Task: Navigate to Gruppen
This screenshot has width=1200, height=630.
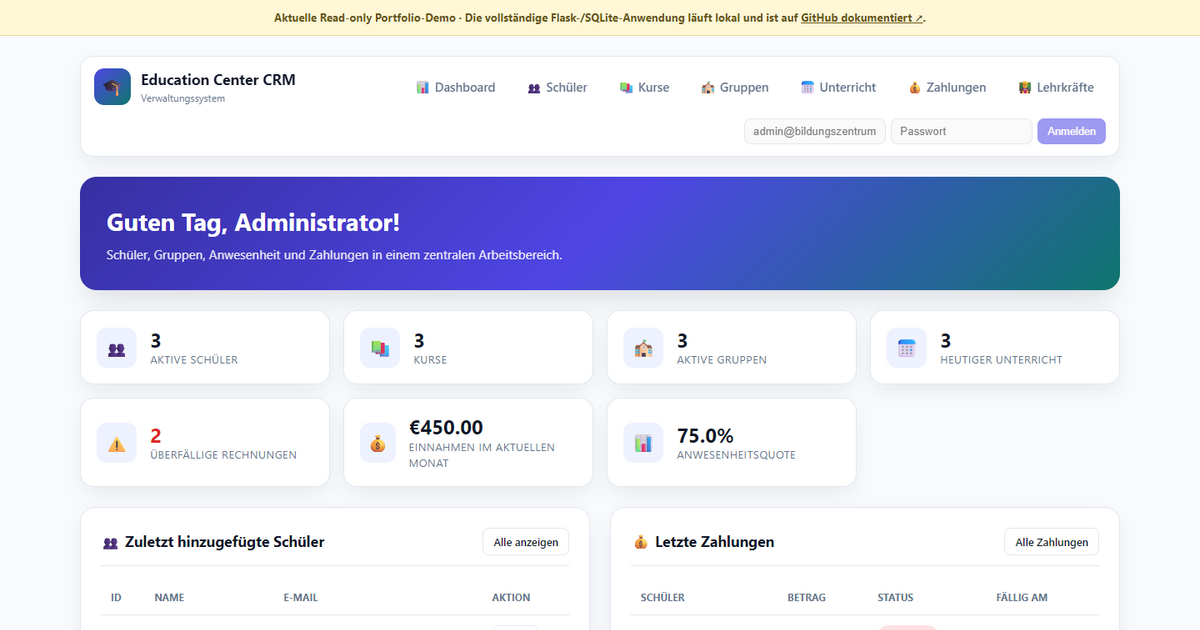Action: (x=735, y=88)
